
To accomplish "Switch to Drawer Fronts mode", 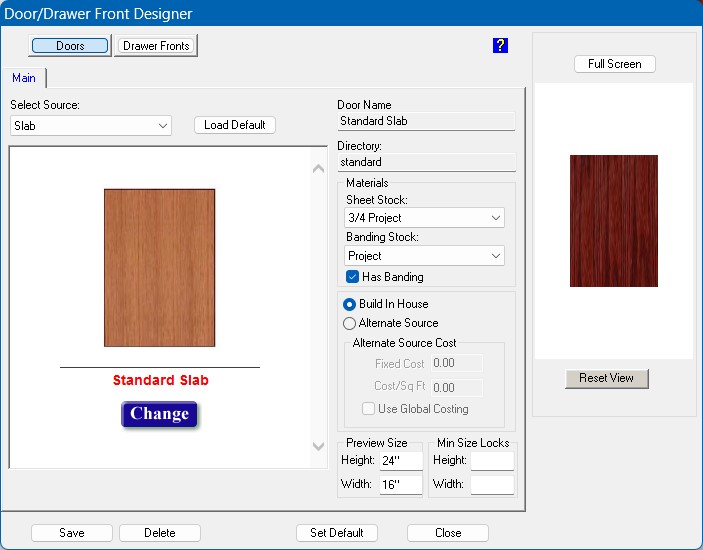I will (x=156, y=46).
